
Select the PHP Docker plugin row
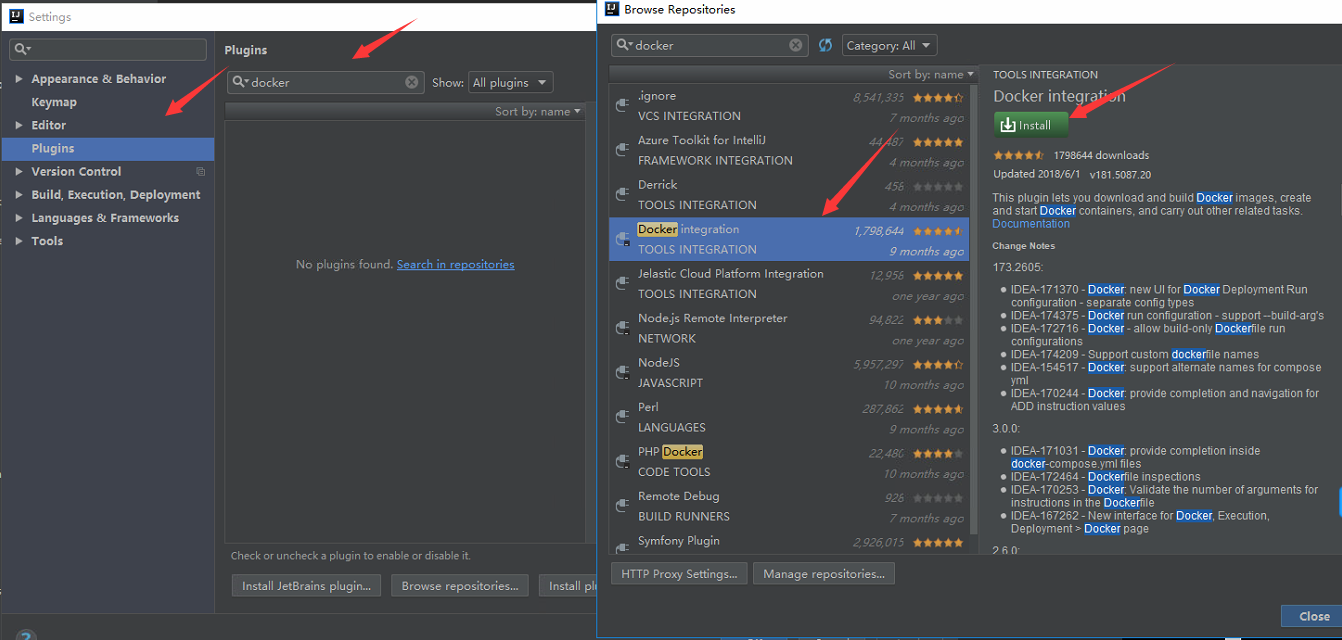click(789, 461)
